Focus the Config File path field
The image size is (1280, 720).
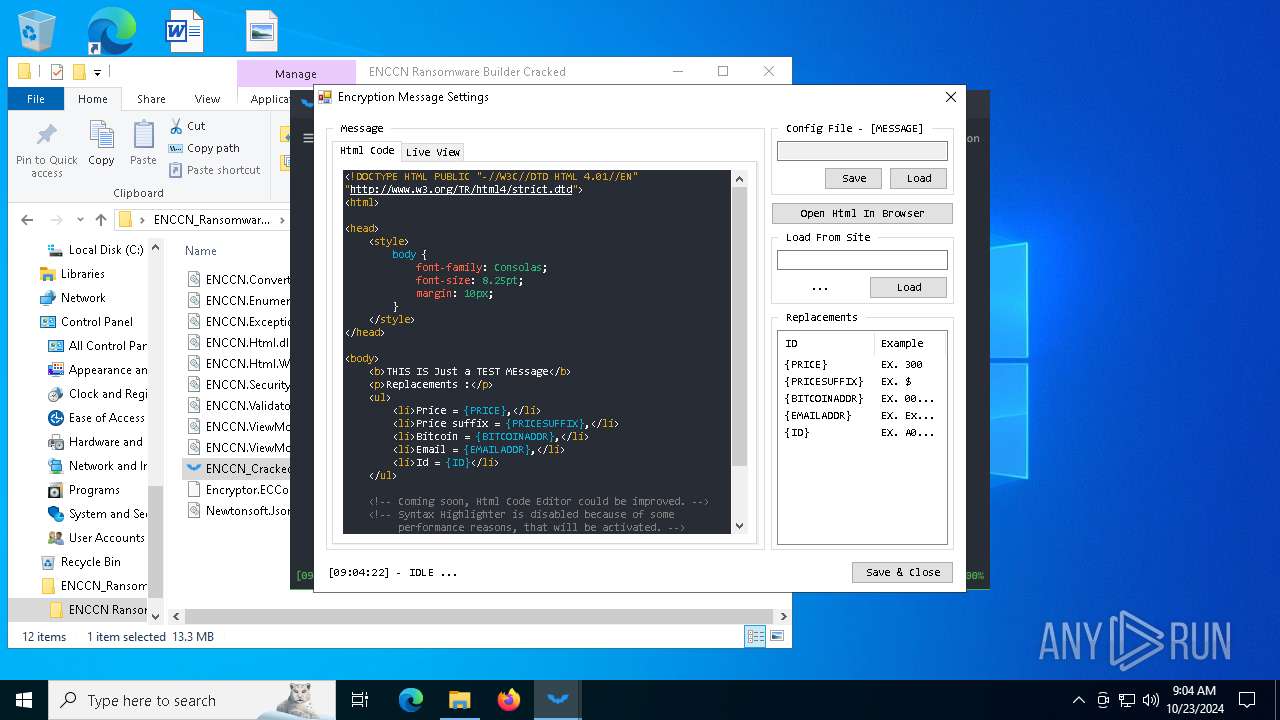[x=862, y=151]
